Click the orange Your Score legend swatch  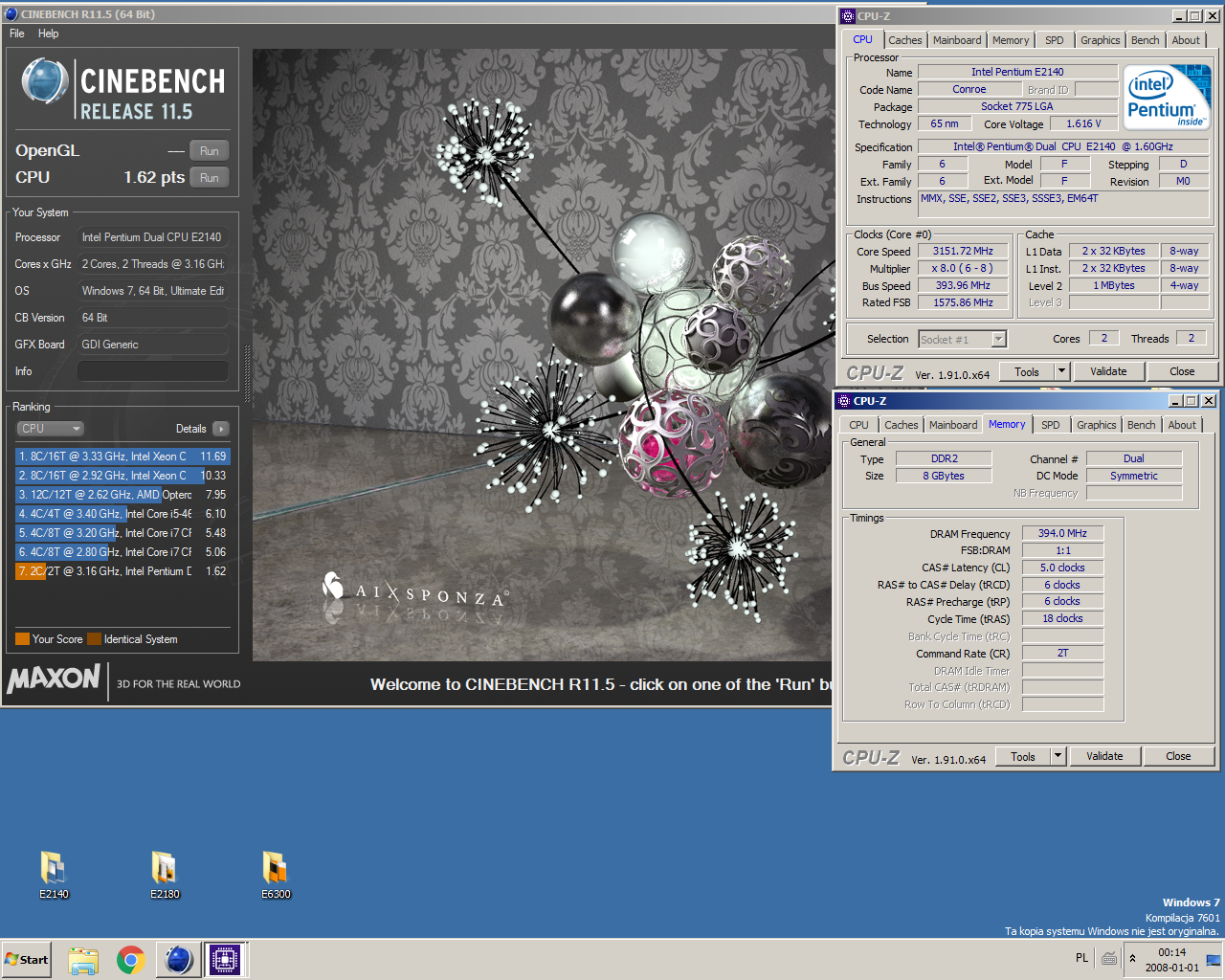tap(22, 639)
